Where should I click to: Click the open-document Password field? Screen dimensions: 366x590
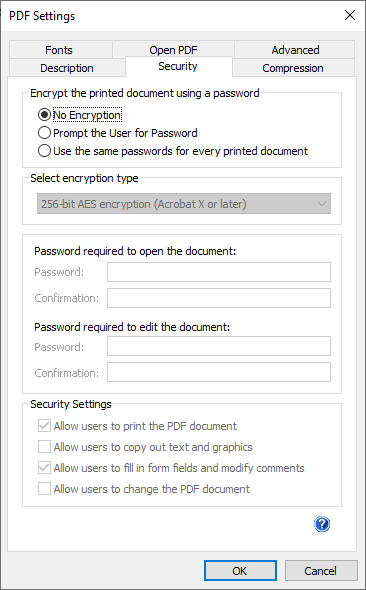219,272
